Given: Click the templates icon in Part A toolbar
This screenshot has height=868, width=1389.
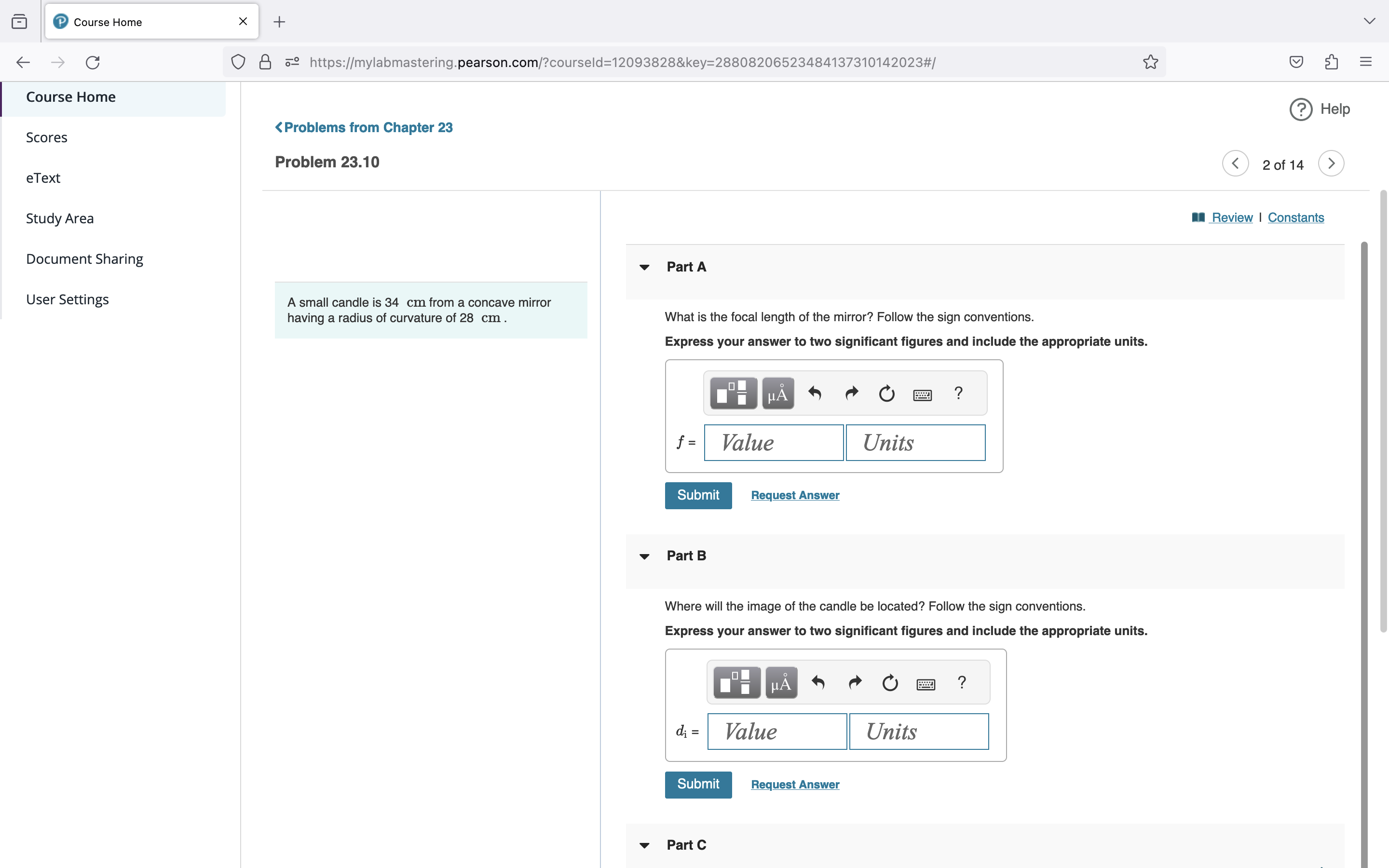Looking at the screenshot, I should (x=733, y=393).
